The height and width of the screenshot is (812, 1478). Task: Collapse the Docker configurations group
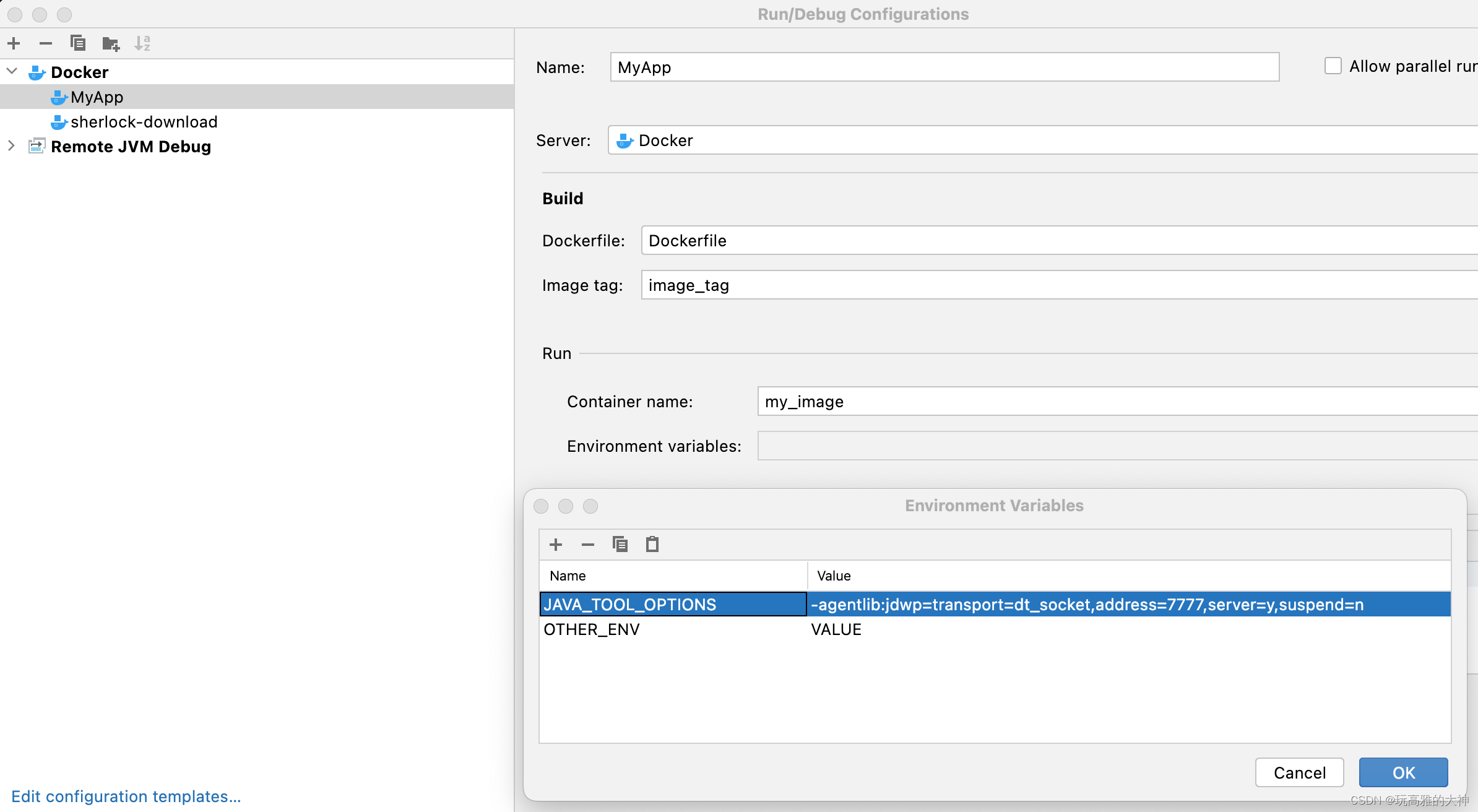pyautogui.click(x=11, y=71)
